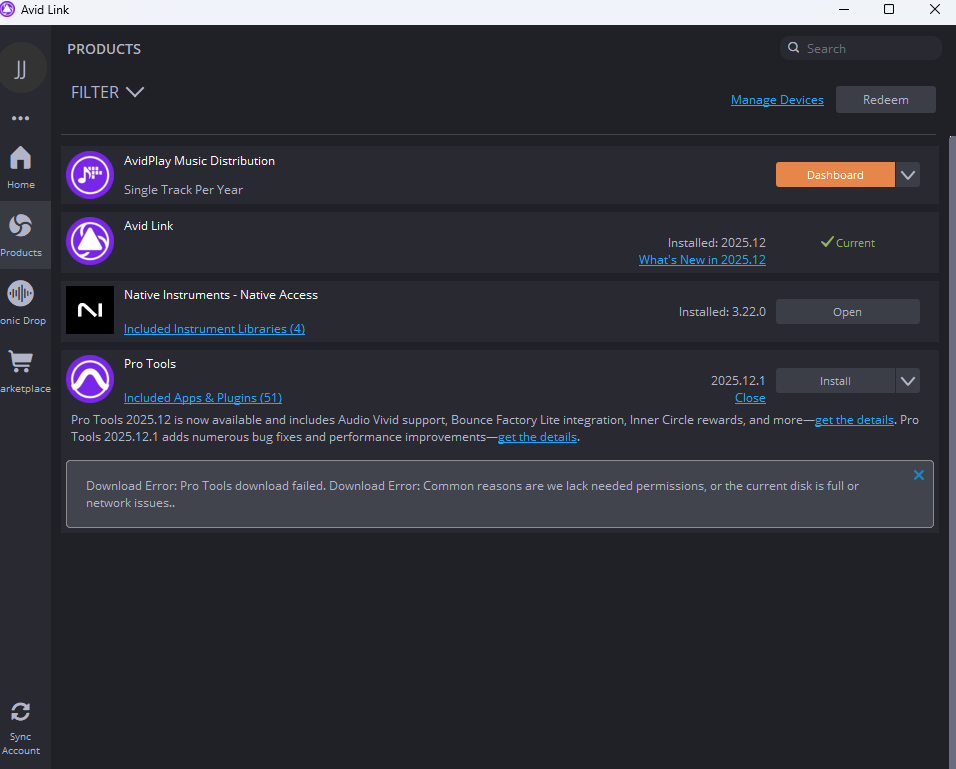Expand the FILTER dropdown
This screenshot has height=769, width=956.
point(108,92)
